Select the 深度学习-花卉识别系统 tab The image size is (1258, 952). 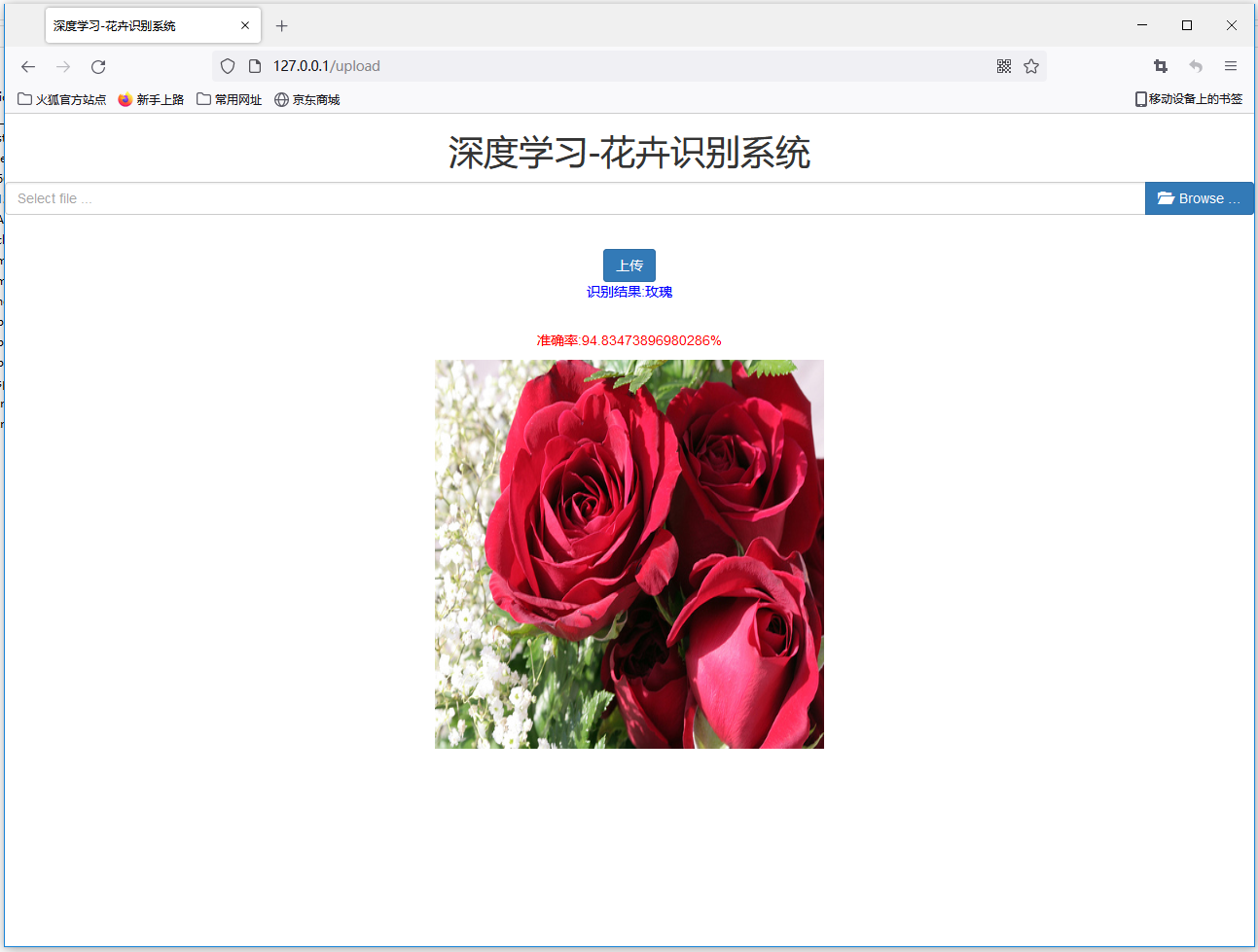[x=153, y=26]
